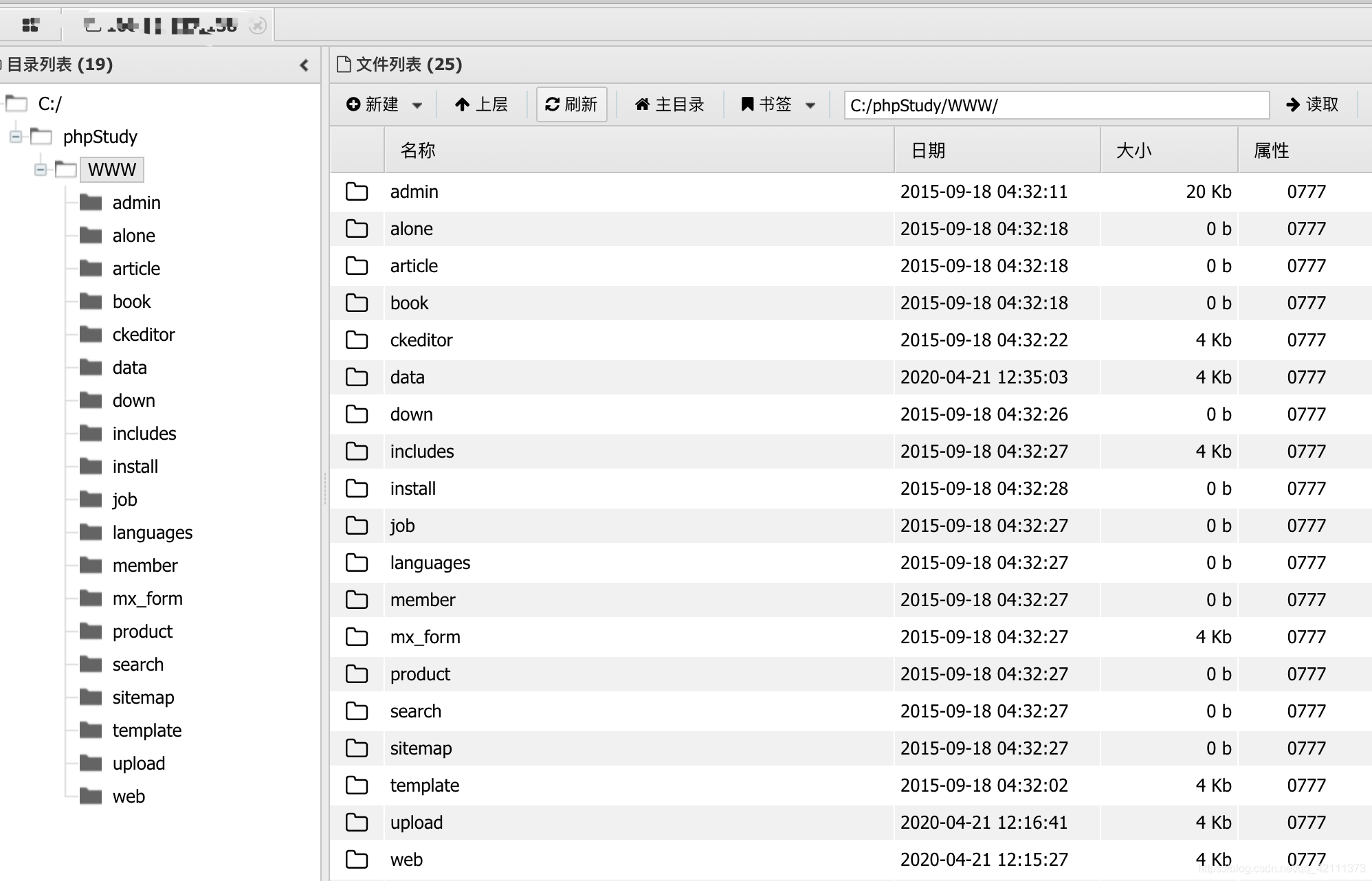Screen dimensions: 1372x881
Task: Click the home grid icon tab
Action: (x=30, y=26)
